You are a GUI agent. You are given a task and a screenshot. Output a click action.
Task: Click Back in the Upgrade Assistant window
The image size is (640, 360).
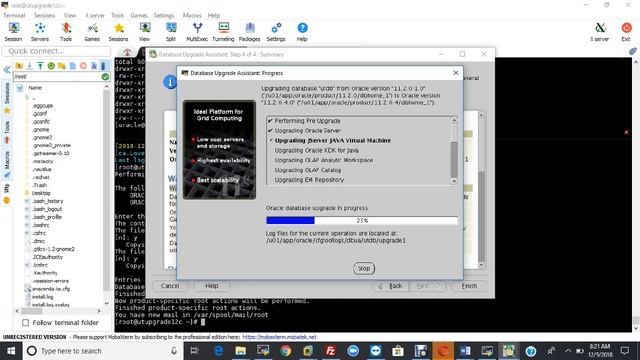391,286
